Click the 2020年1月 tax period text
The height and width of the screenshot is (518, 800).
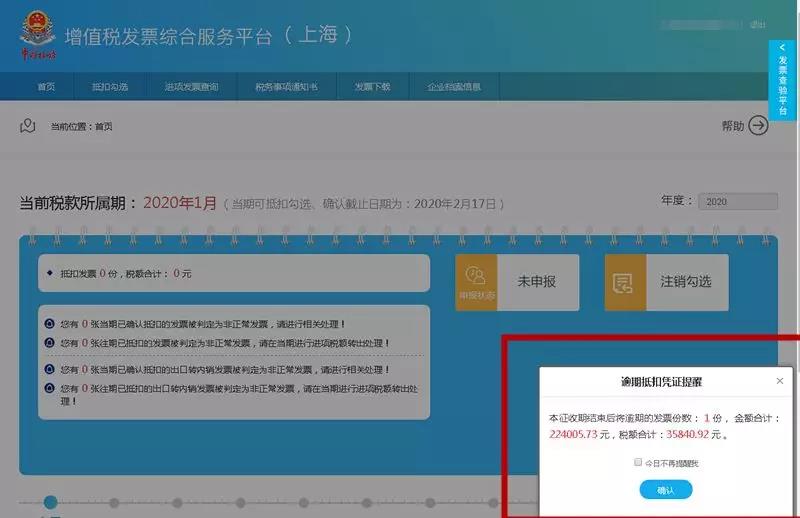point(180,203)
